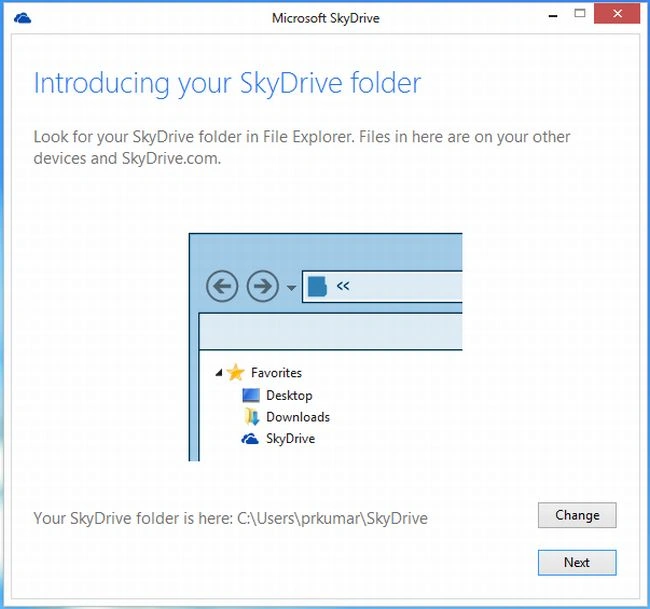
Task: Click the File Explorer illustration image
Action: 325,347
